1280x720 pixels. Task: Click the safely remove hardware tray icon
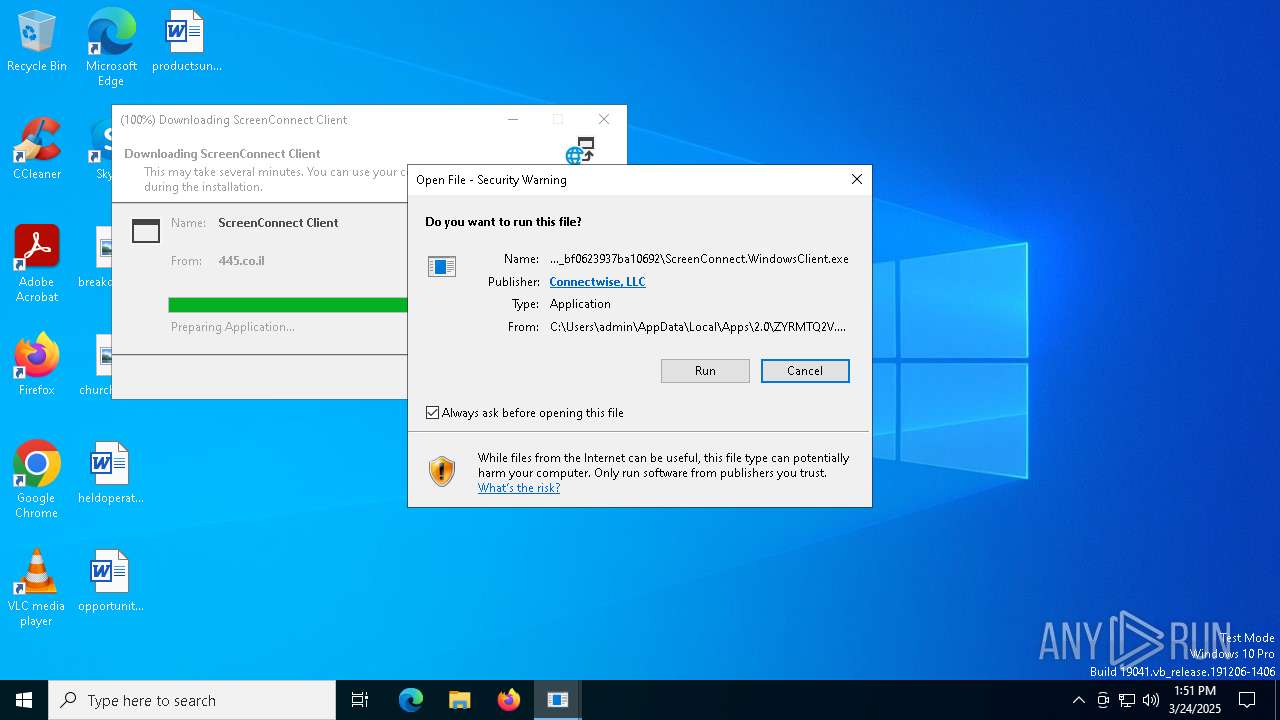coord(1103,700)
